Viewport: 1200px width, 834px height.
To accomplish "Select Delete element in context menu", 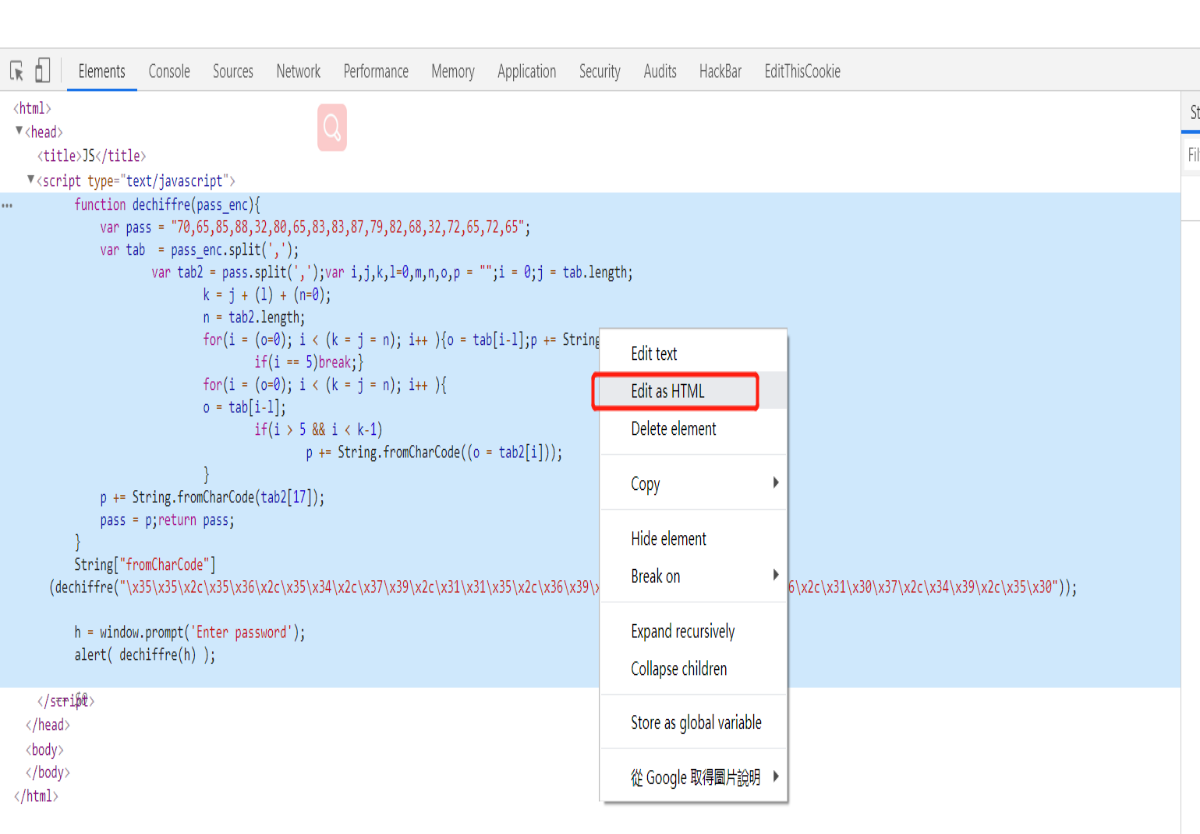I will coord(693,429).
